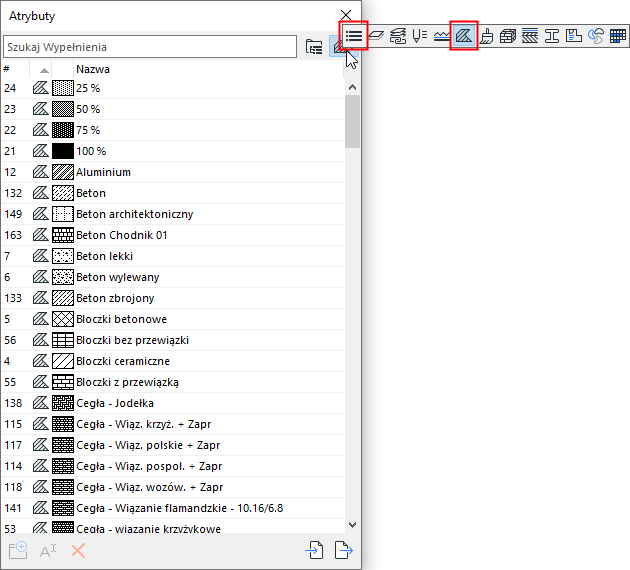630x570 pixels.
Task: Select Beton Chodnik 01 fill
Action: [173, 235]
